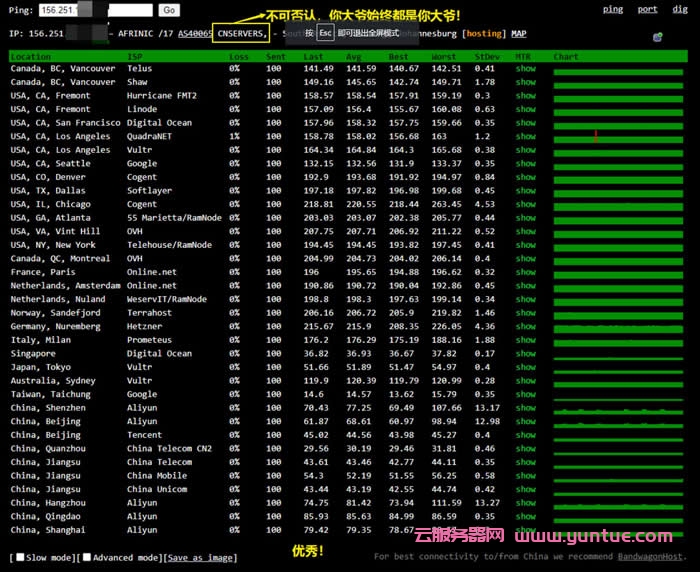This screenshot has height=572, width=700.
Task: Show MTR for Germany Nuremberg Hetzner
Action: pyautogui.click(x=525, y=326)
